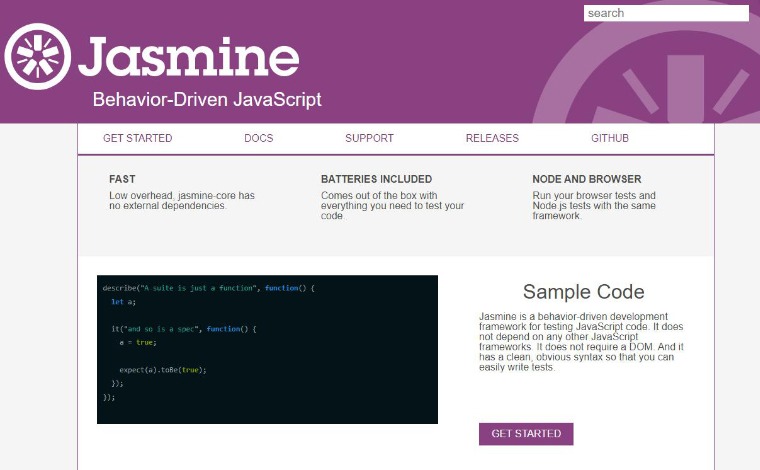Image resolution: width=760 pixels, height=470 pixels.
Task: Click the Jasmine wordmark title
Action: 189,56
